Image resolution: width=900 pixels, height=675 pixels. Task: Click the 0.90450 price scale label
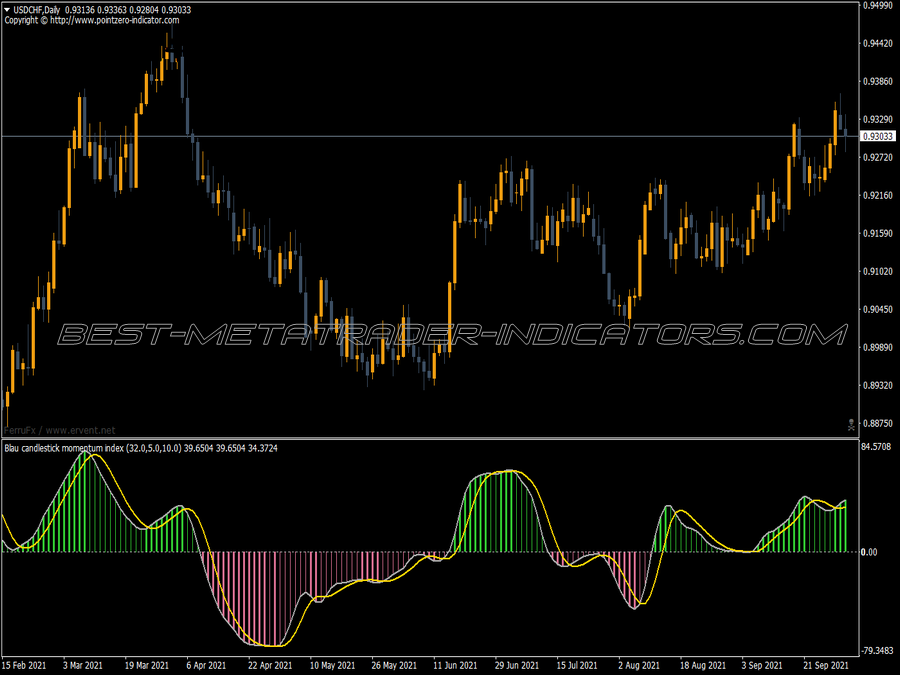tap(878, 309)
